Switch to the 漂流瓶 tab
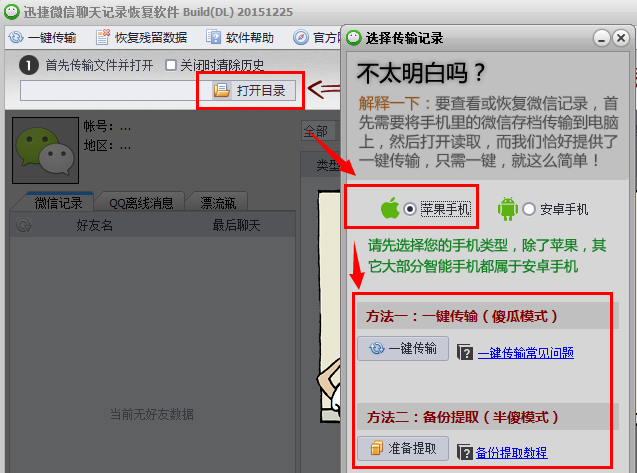637x473 pixels. [x=218, y=202]
